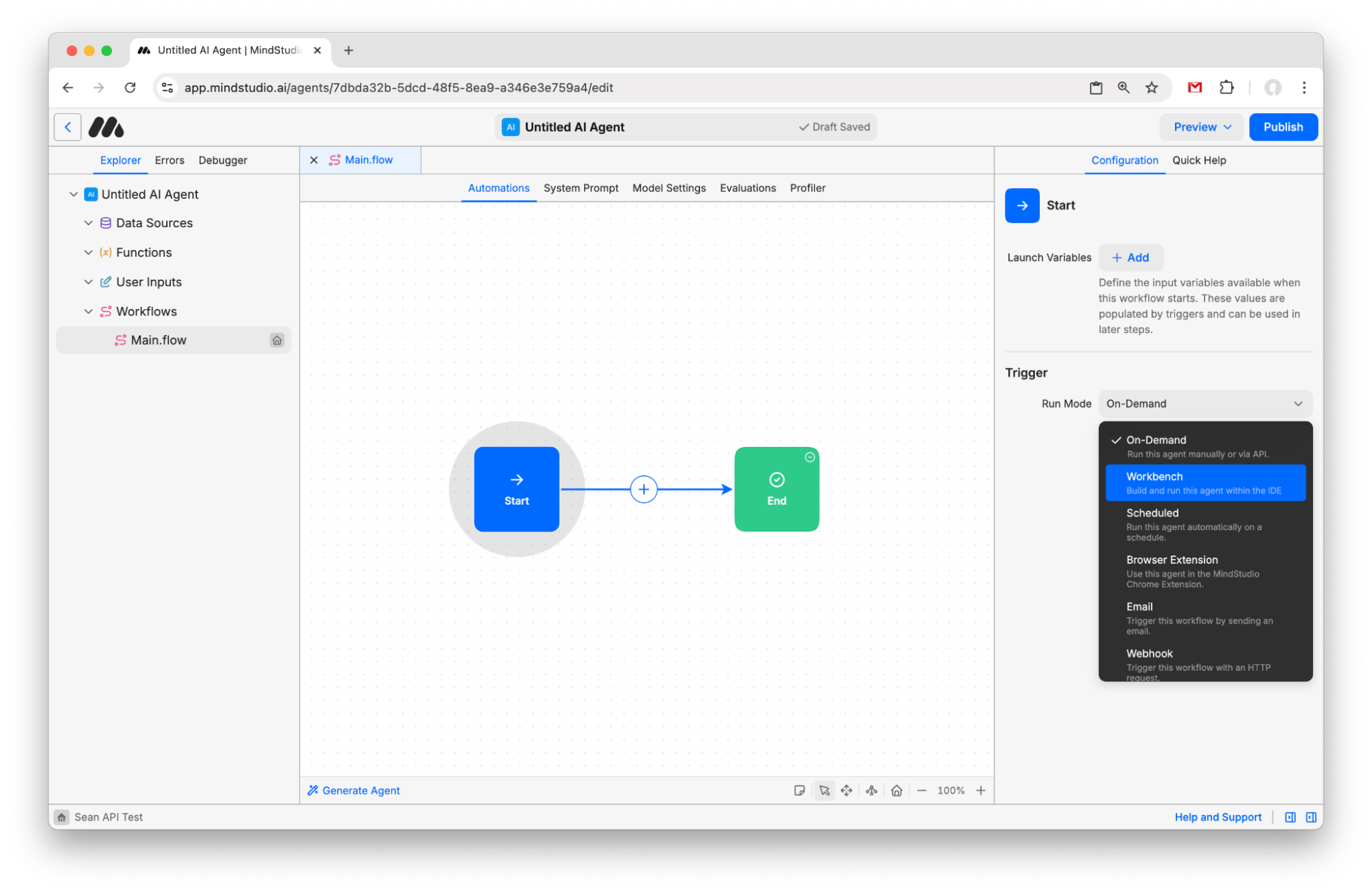Viewport: 1372px width, 894px height.
Task: Decrease canvas zoom with the minus control
Action: click(x=922, y=790)
